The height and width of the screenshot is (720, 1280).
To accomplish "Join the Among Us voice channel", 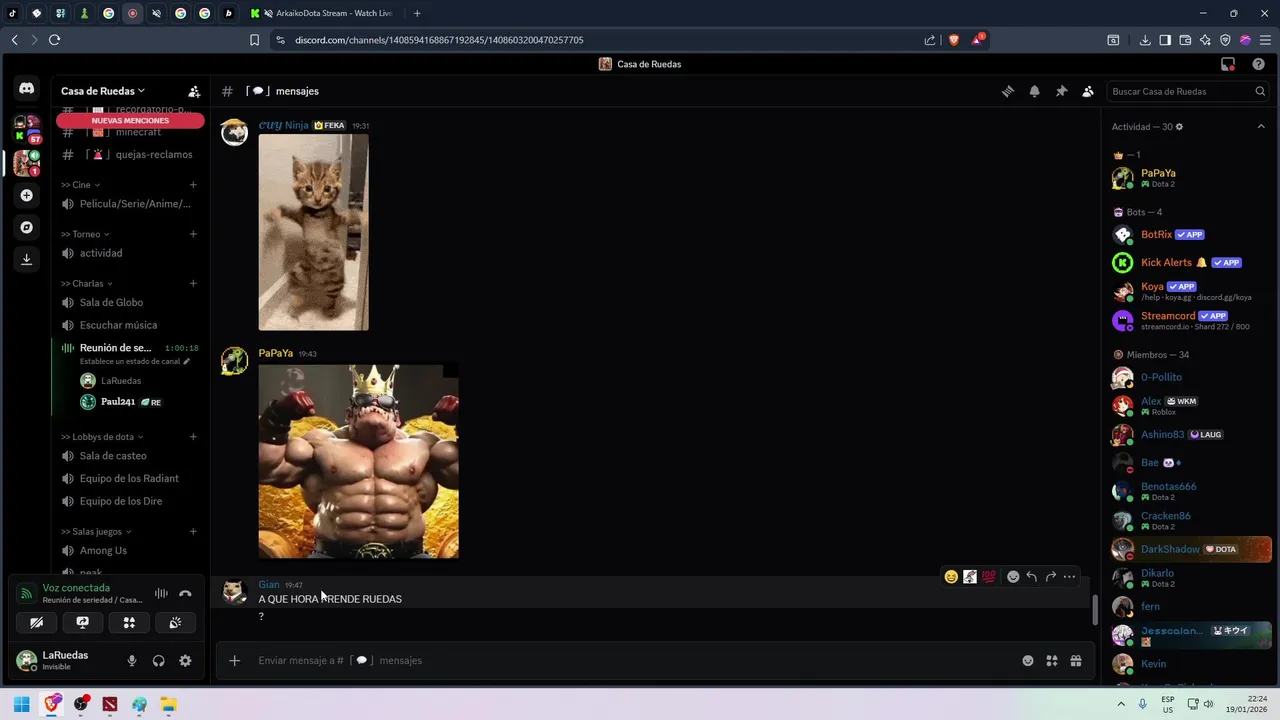I will pyautogui.click(x=130, y=550).
